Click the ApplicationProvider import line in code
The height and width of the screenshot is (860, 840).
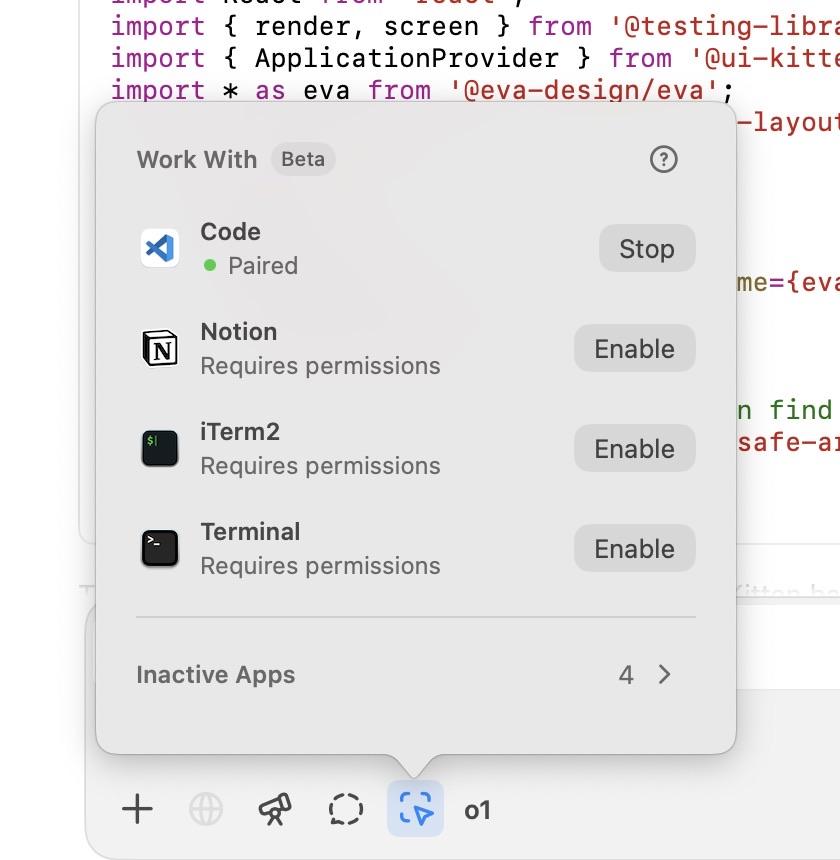(475, 59)
